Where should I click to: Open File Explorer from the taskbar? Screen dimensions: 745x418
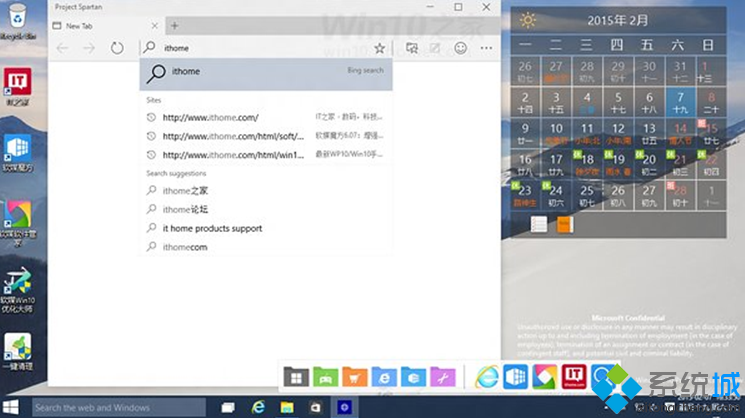tap(287, 407)
